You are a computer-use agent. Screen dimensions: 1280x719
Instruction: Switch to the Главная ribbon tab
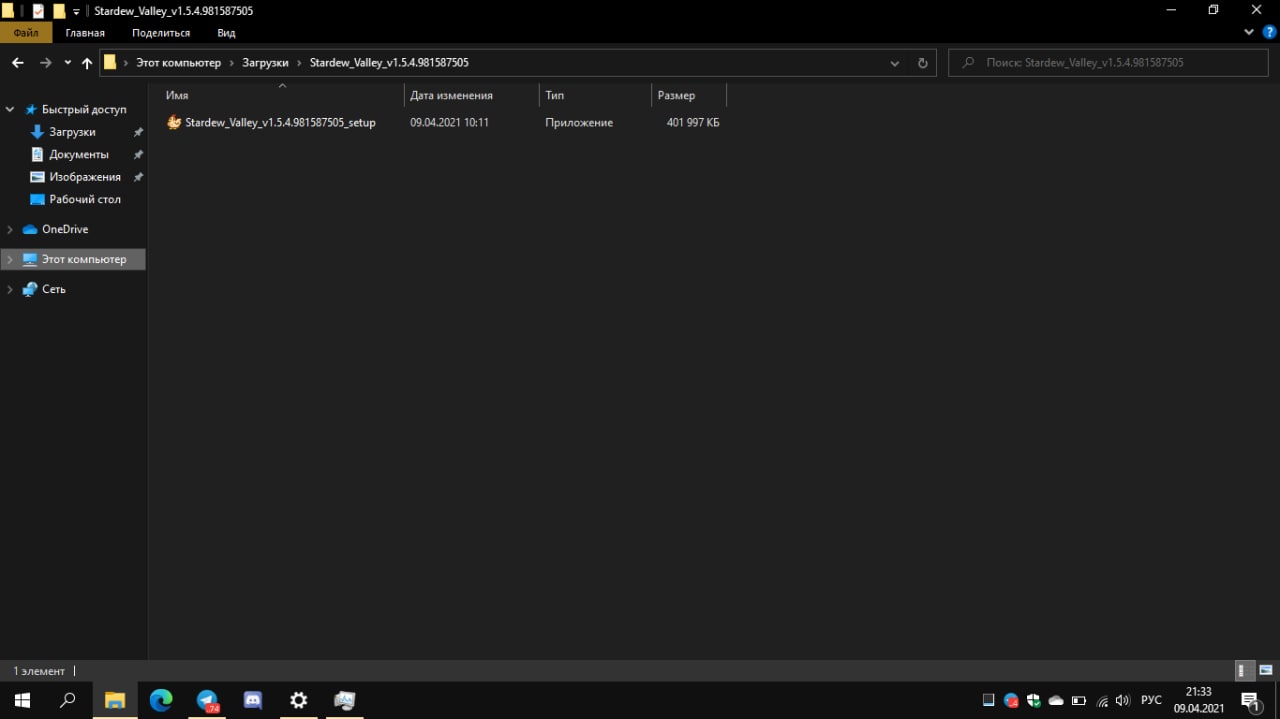point(85,33)
